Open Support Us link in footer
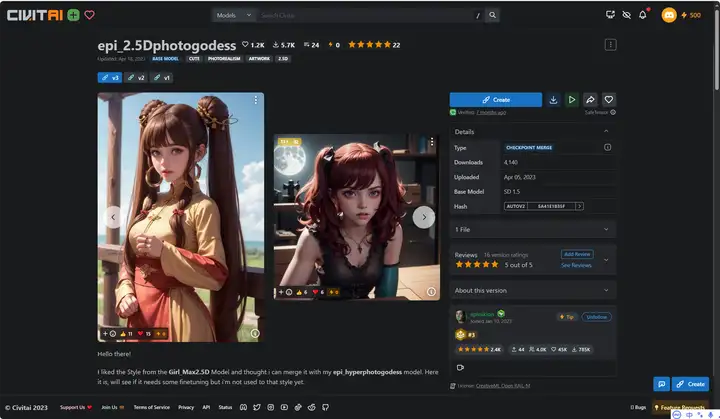This screenshot has height=419, width=720. click(76, 407)
